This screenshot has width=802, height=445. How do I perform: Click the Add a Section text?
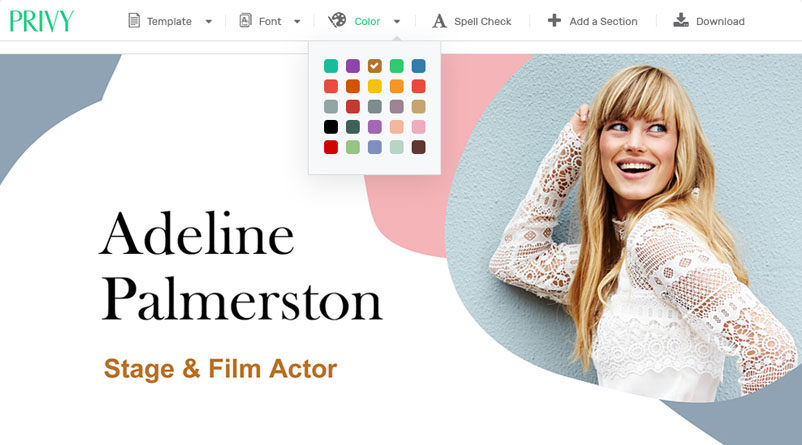[604, 21]
